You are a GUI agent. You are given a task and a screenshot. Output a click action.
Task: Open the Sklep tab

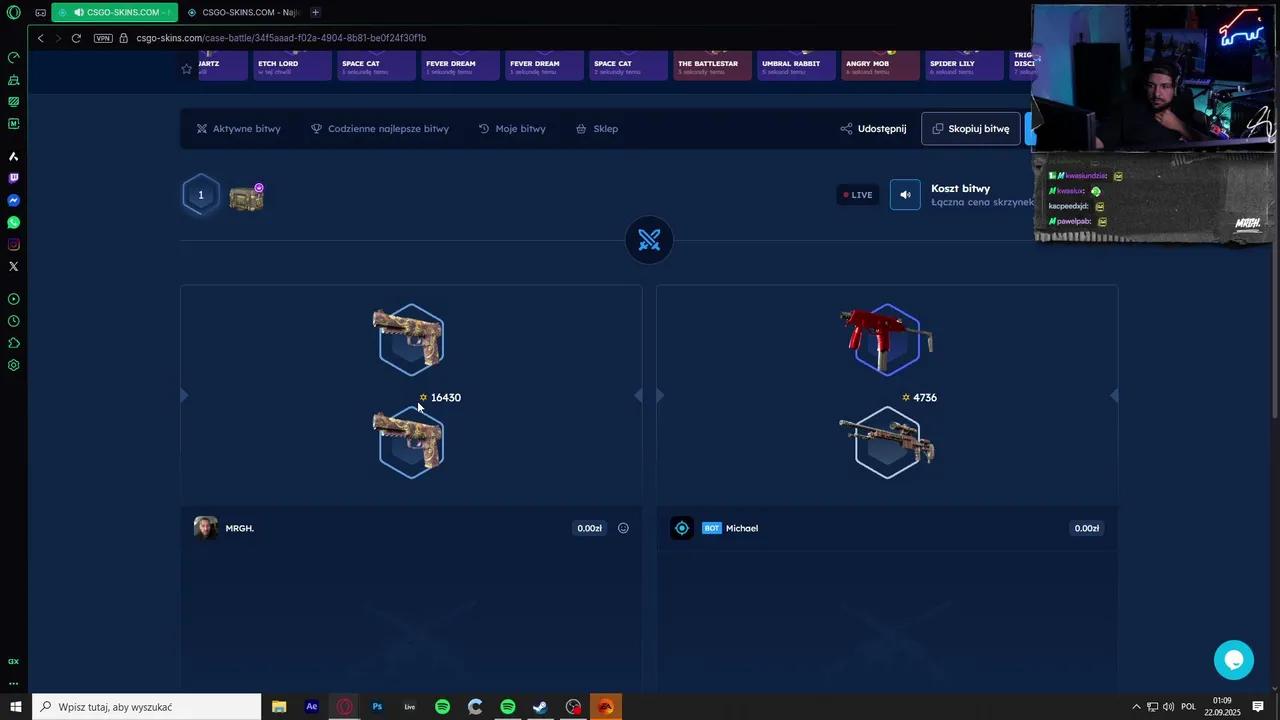point(597,129)
